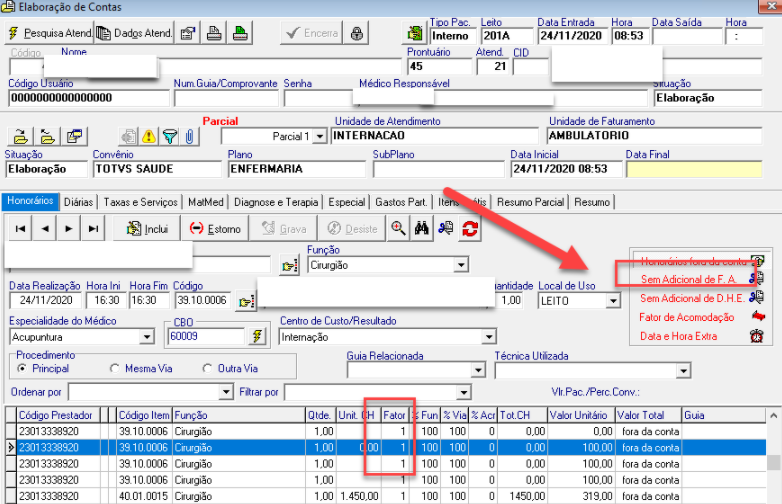The height and width of the screenshot is (504, 782).
Task: Switch to the Honorários tab
Action: (30, 201)
